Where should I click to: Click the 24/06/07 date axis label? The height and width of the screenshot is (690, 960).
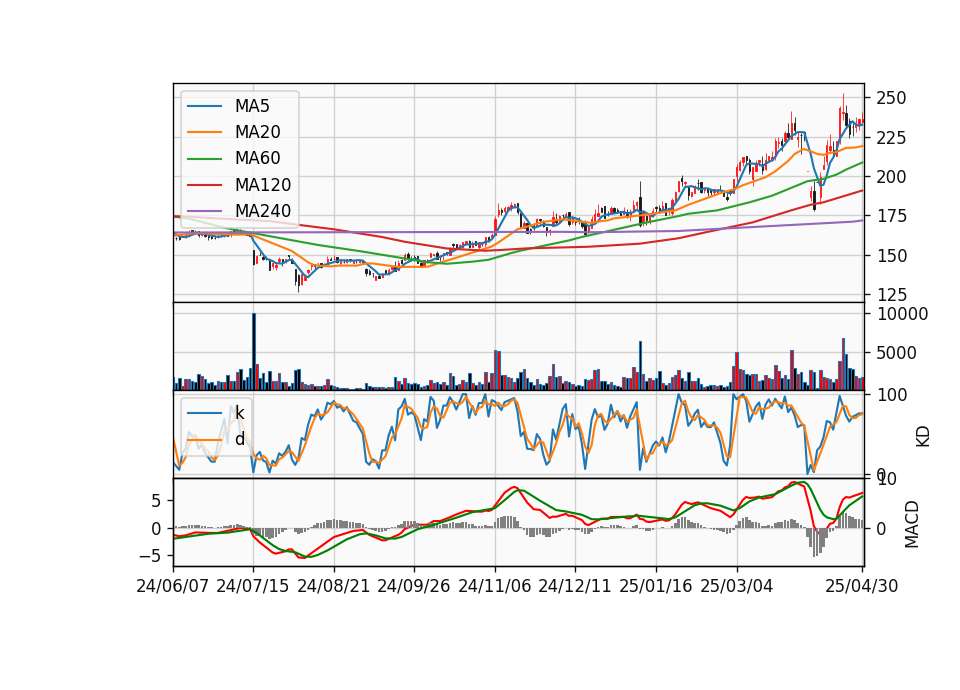coord(173,586)
